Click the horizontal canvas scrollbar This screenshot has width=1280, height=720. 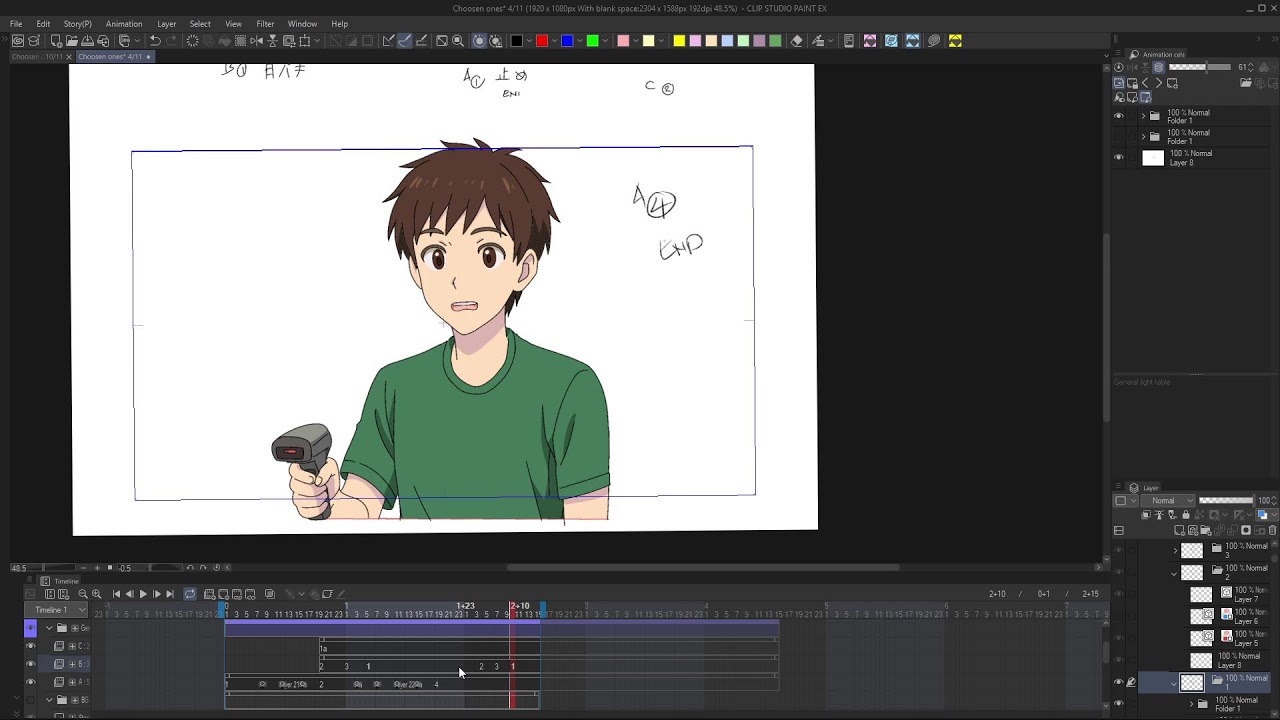(x=703, y=568)
